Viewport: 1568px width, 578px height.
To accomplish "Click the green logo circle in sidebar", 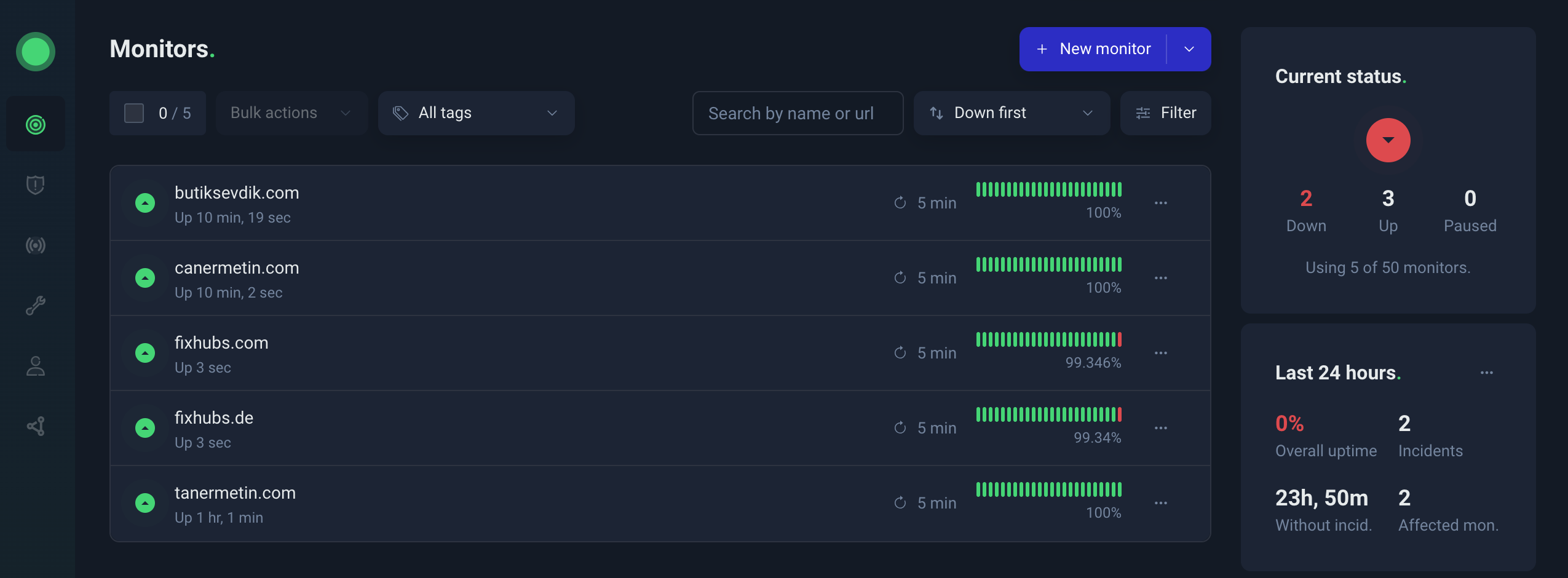I will (36, 52).
